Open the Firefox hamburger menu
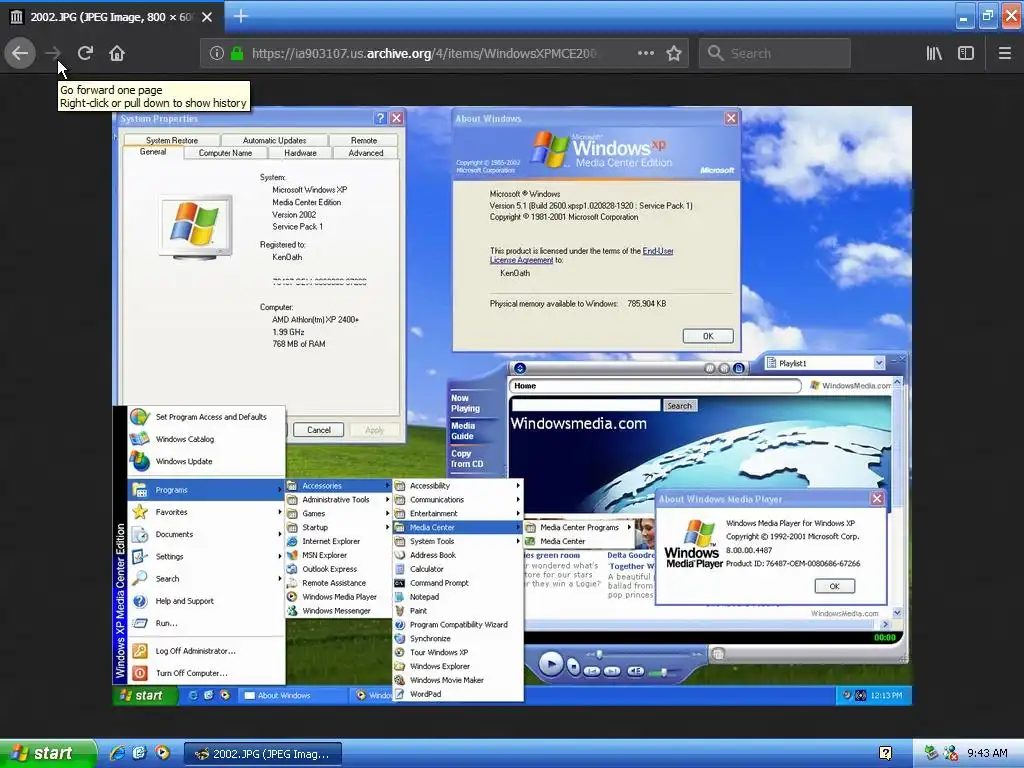The width and height of the screenshot is (1024, 768). pos(1005,53)
